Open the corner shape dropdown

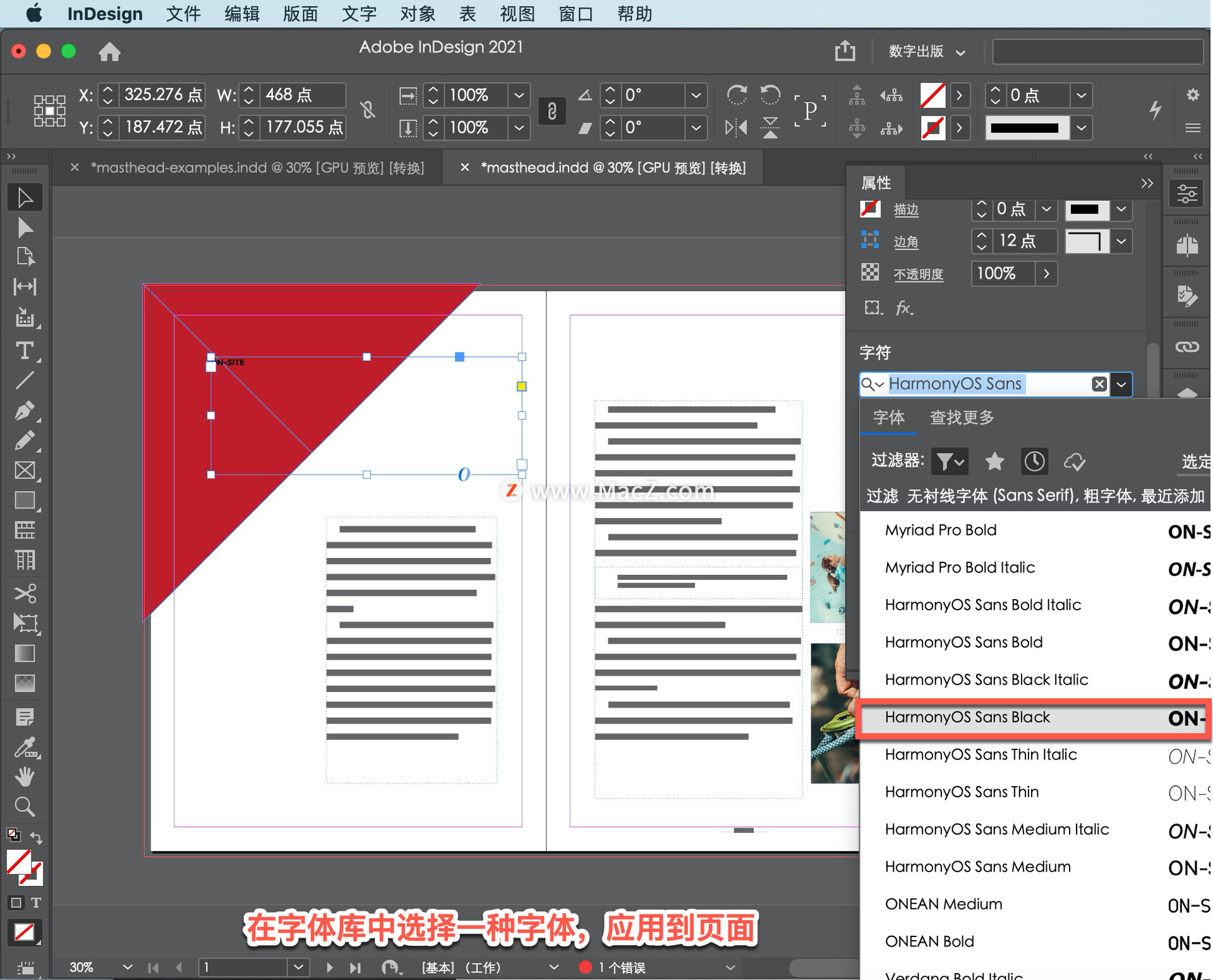click(1121, 241)
